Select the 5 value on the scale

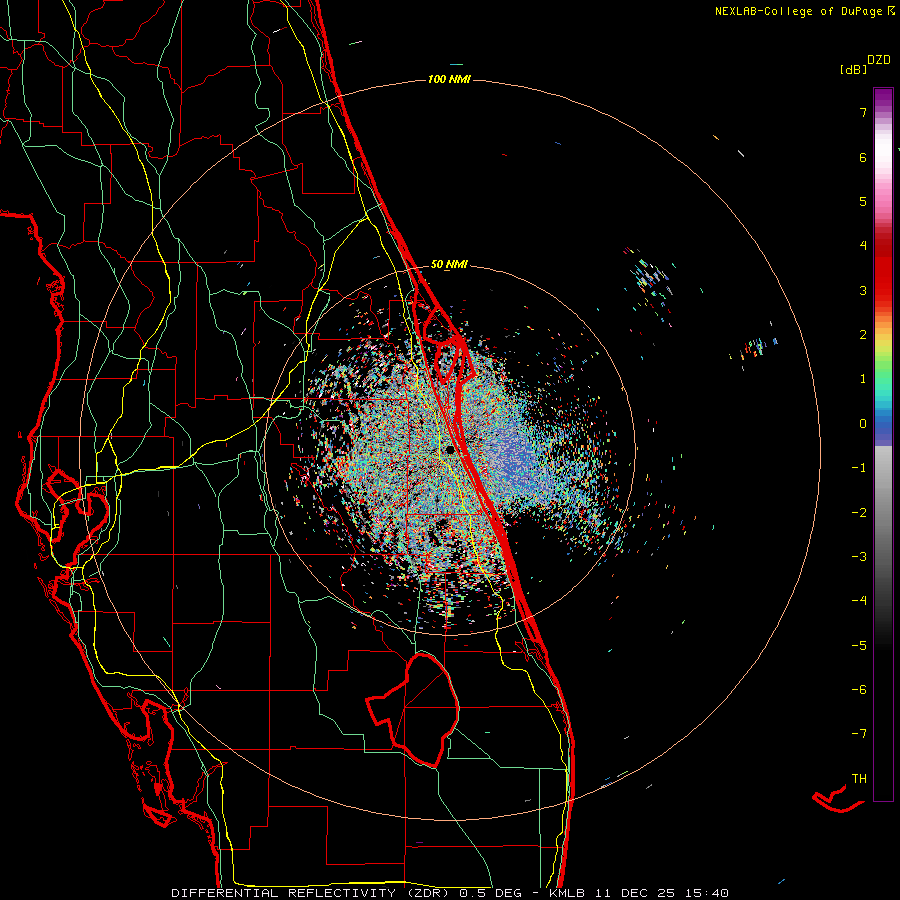coord(863,201)
